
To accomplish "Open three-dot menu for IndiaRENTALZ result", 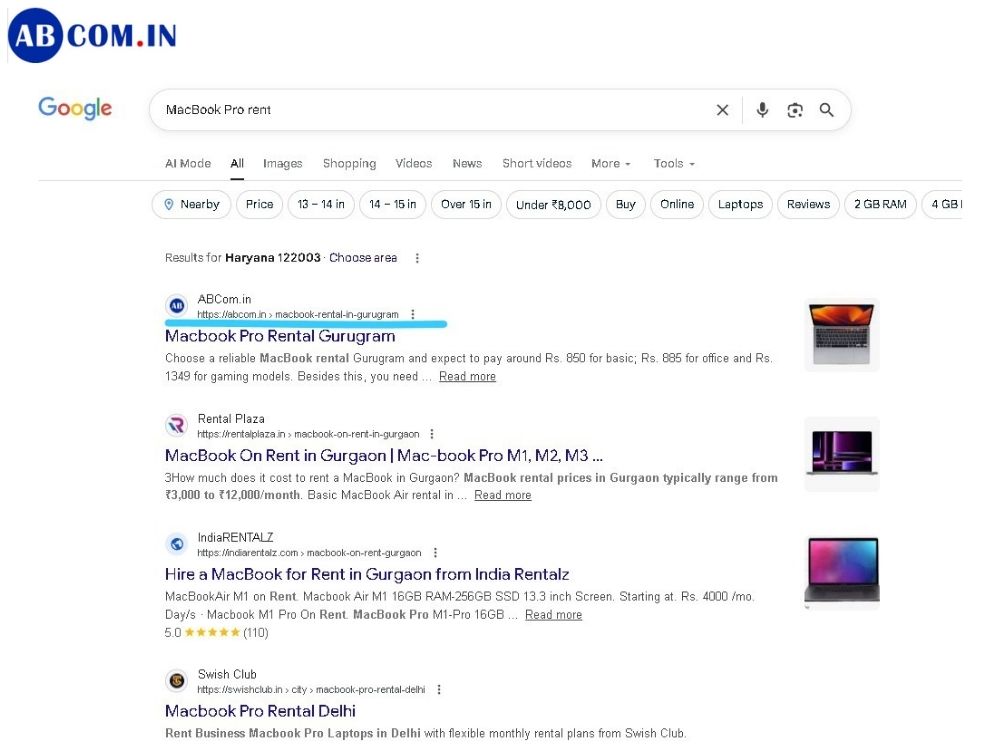I will (x=435, y=552).
